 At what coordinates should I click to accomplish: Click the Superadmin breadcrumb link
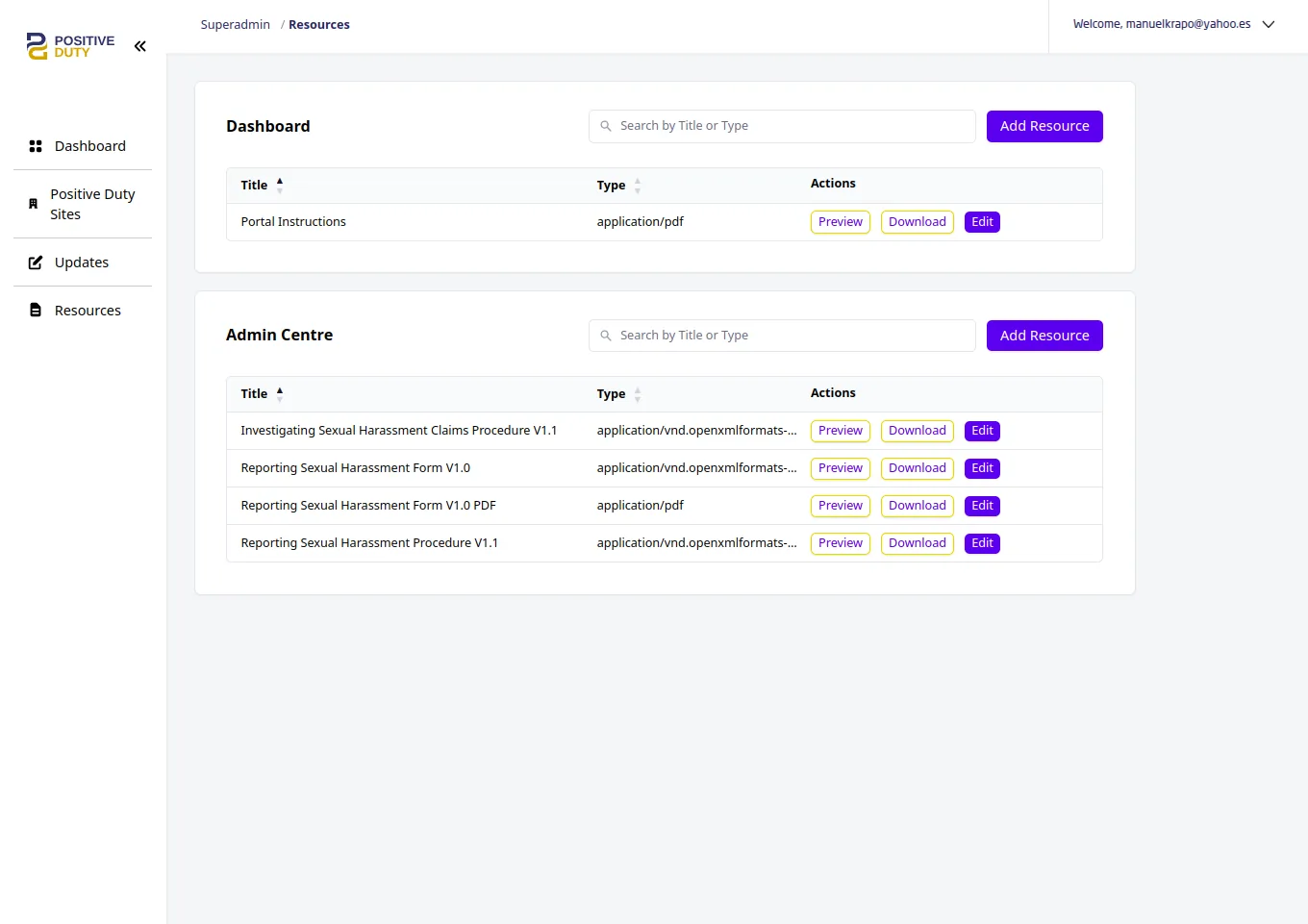coord(235,24)
